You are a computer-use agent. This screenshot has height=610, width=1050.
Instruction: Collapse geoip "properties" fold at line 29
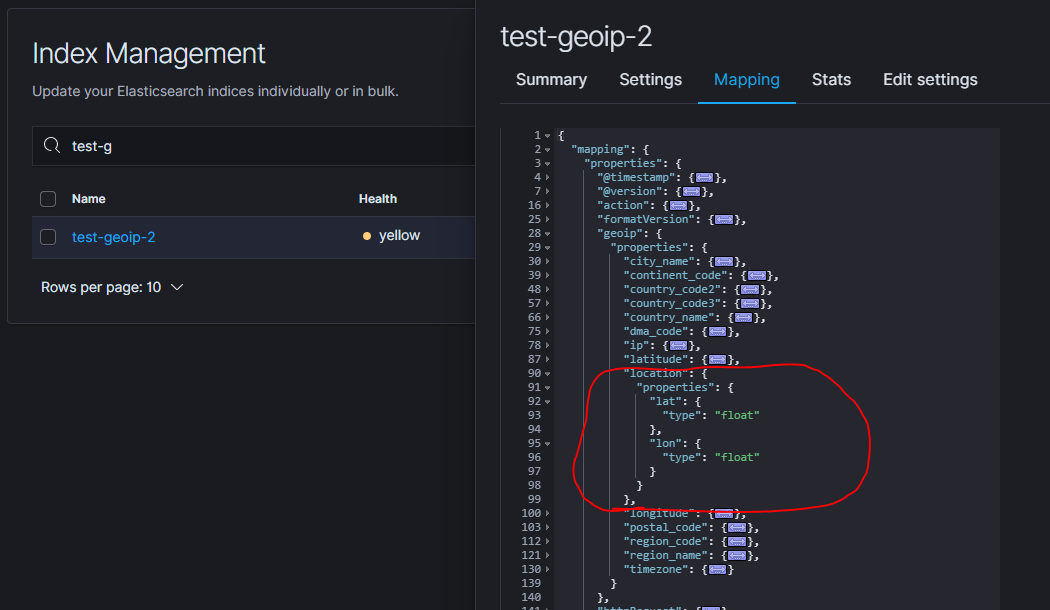pos(547,248)
